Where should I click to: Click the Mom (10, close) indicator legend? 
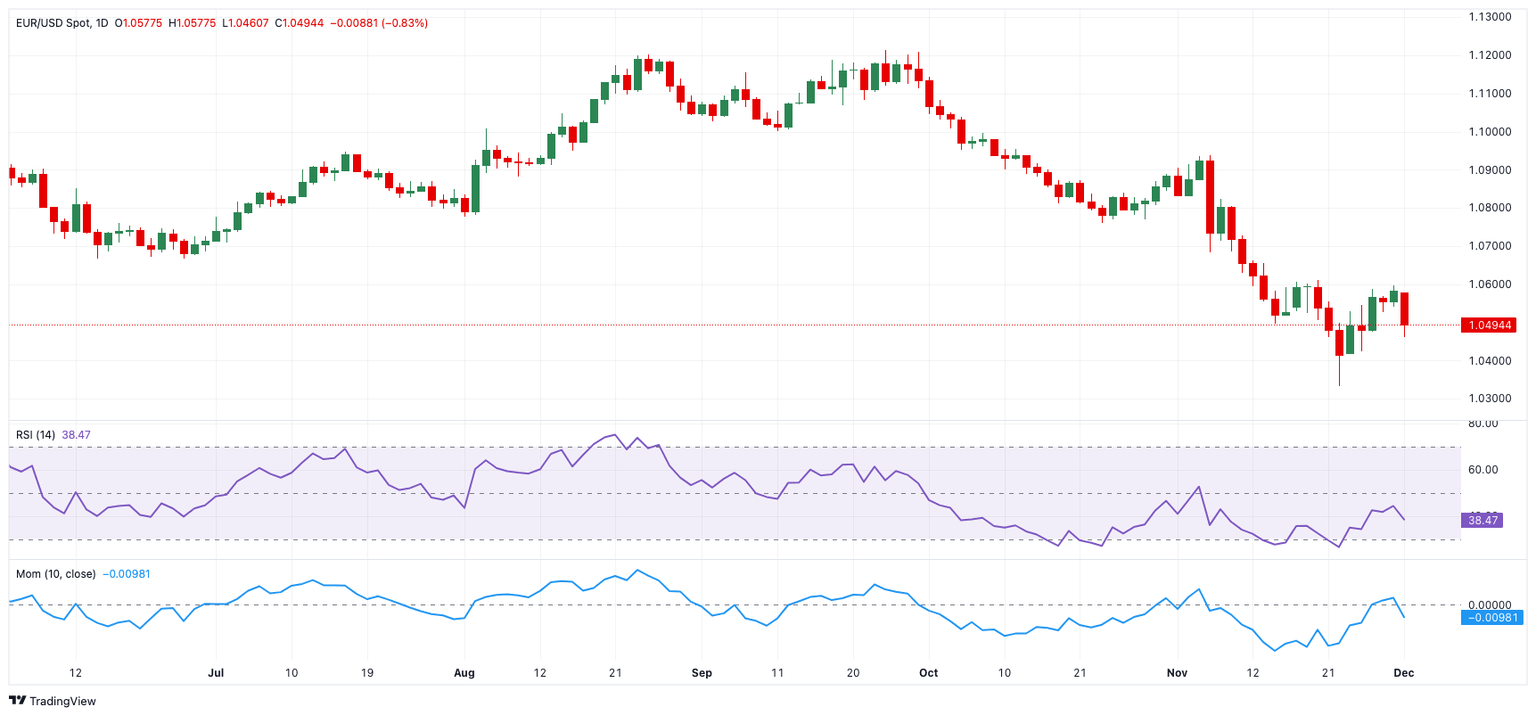[x=56, y=574]
